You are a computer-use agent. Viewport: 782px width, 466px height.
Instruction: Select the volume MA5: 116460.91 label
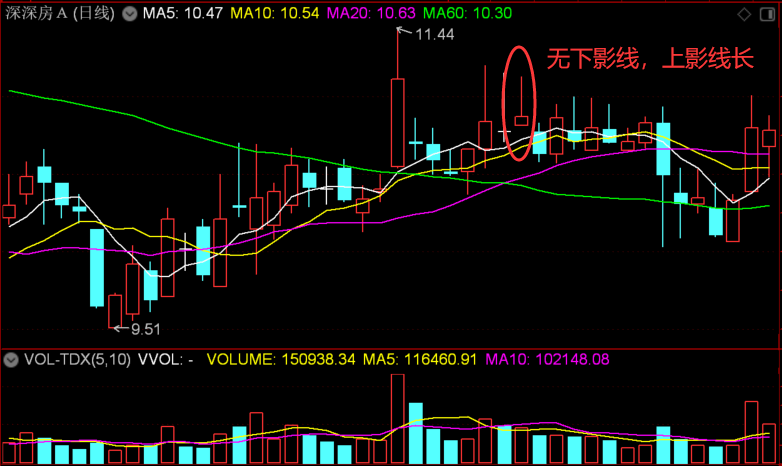(419, 360)
